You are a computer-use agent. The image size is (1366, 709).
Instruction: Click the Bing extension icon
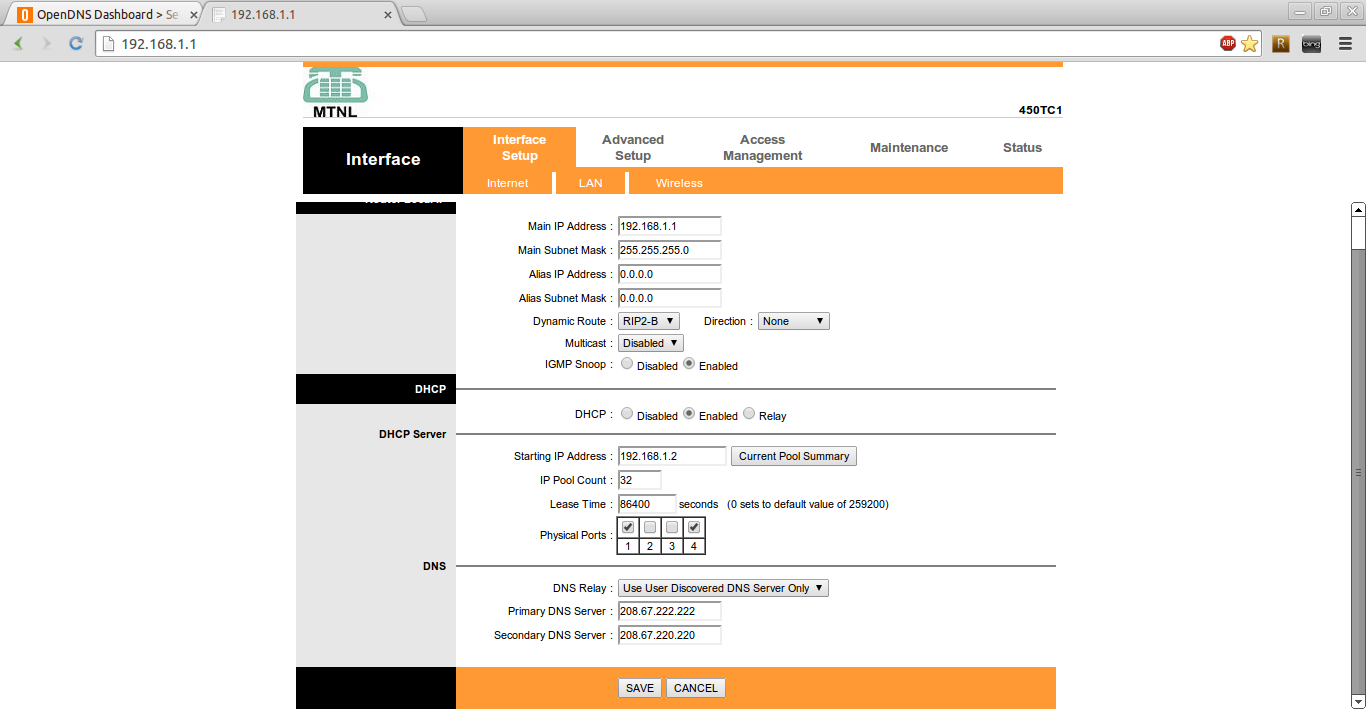pyautogui.click(x=1311, y=44)
